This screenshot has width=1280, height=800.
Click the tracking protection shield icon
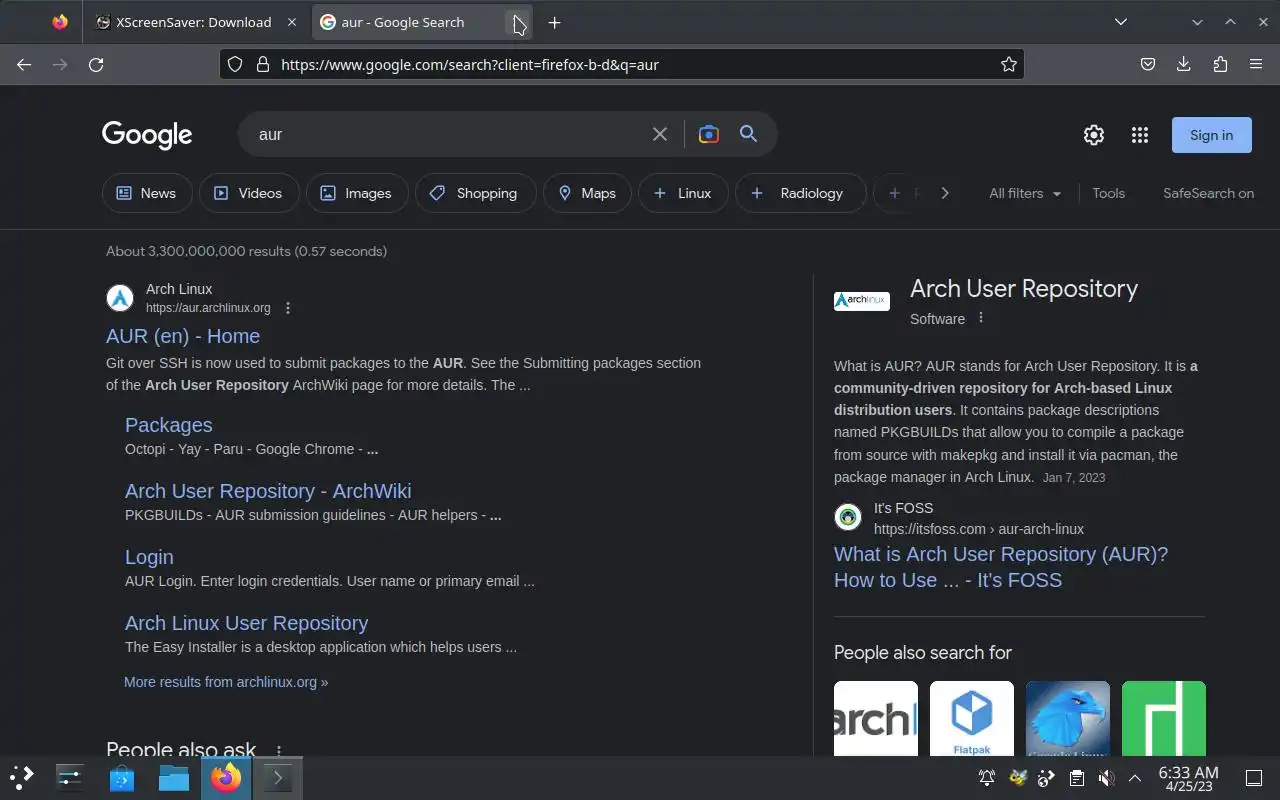click(235, 64)
